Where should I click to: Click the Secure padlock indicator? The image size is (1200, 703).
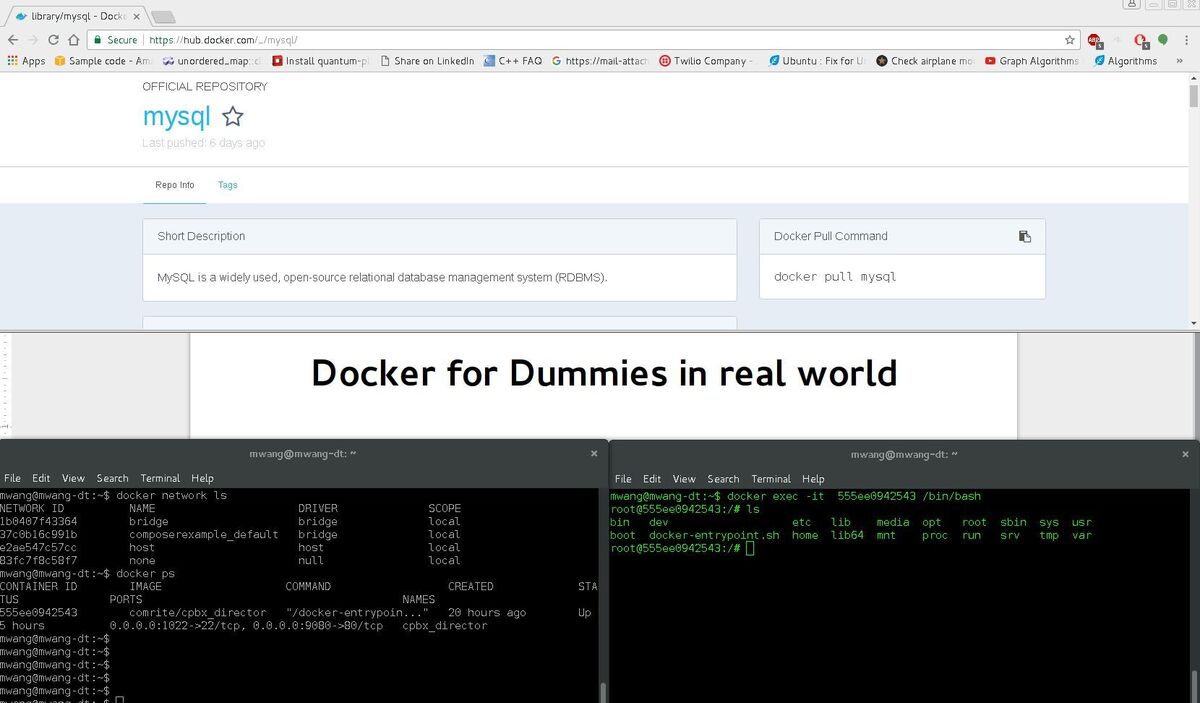coord(115,40)
